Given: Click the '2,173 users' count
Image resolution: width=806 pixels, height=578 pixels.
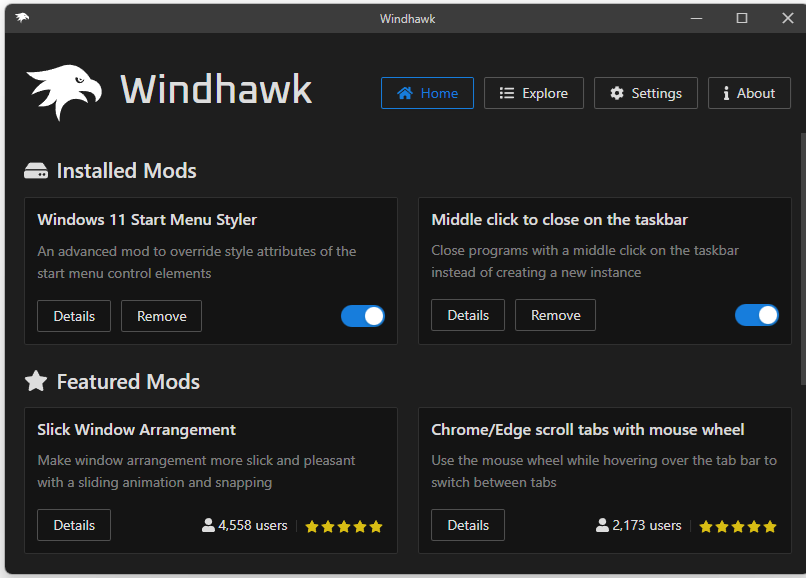Looking at the screenshot, I should [647, 526].
